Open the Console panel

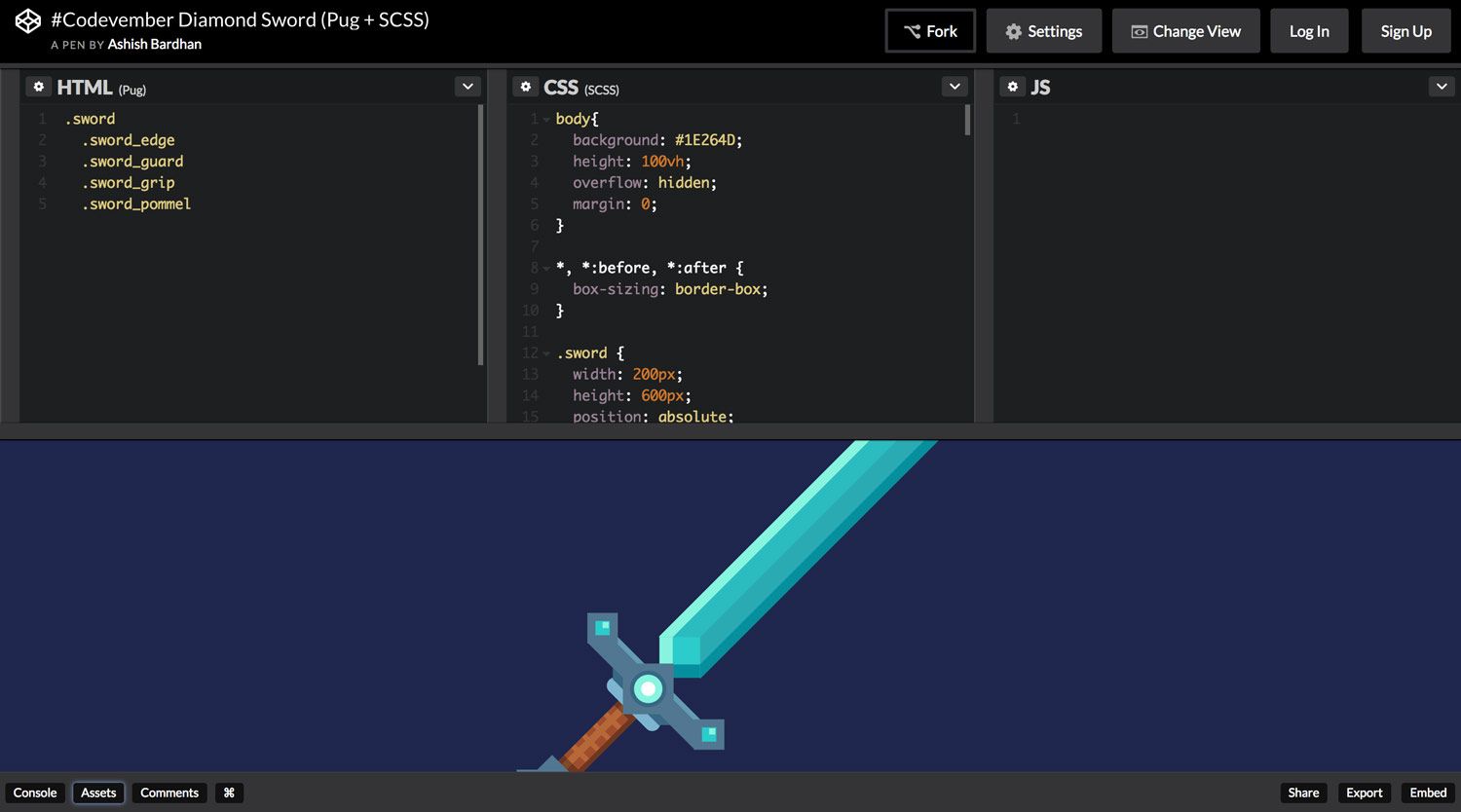pyautogui.click(x=35, y=793)
